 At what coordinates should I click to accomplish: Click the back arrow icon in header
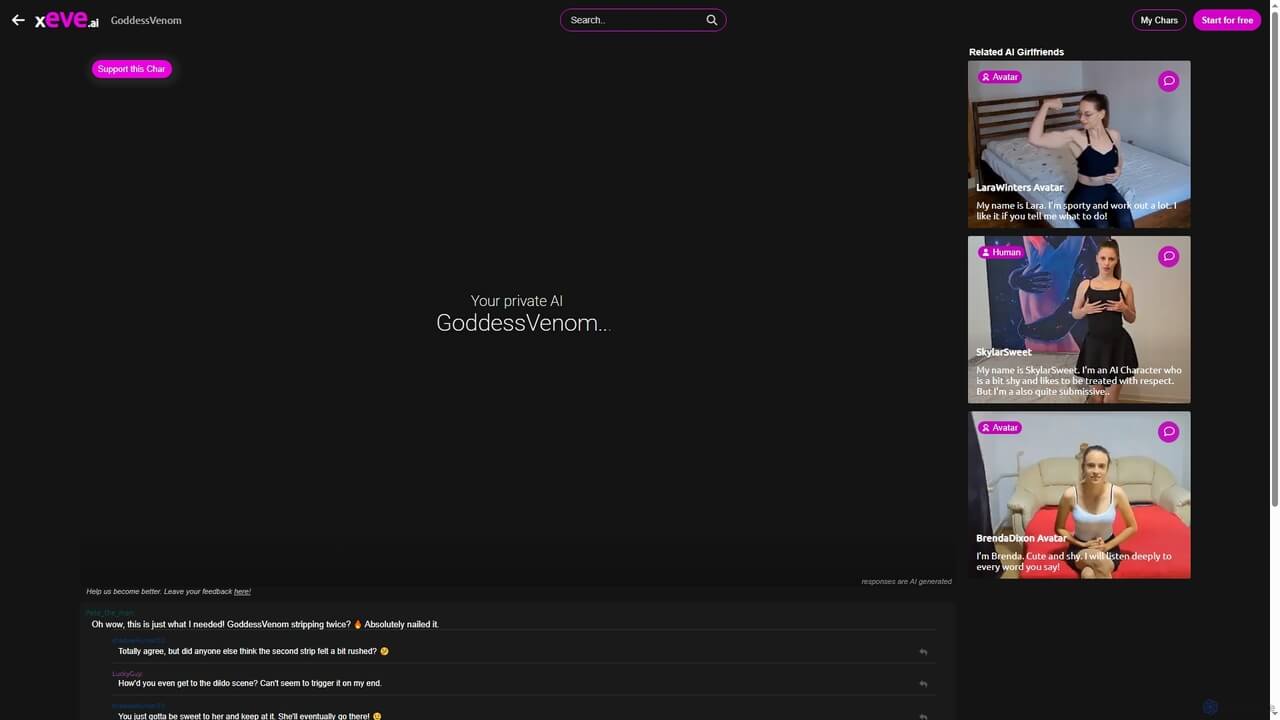click(x=18, y=20)
